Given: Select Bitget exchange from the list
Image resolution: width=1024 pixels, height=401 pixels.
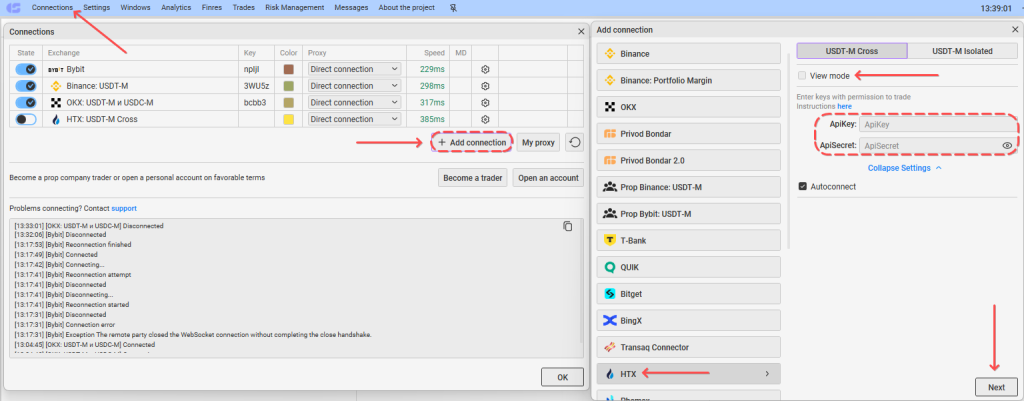Looking at the screenshot, I should point(689,294).
